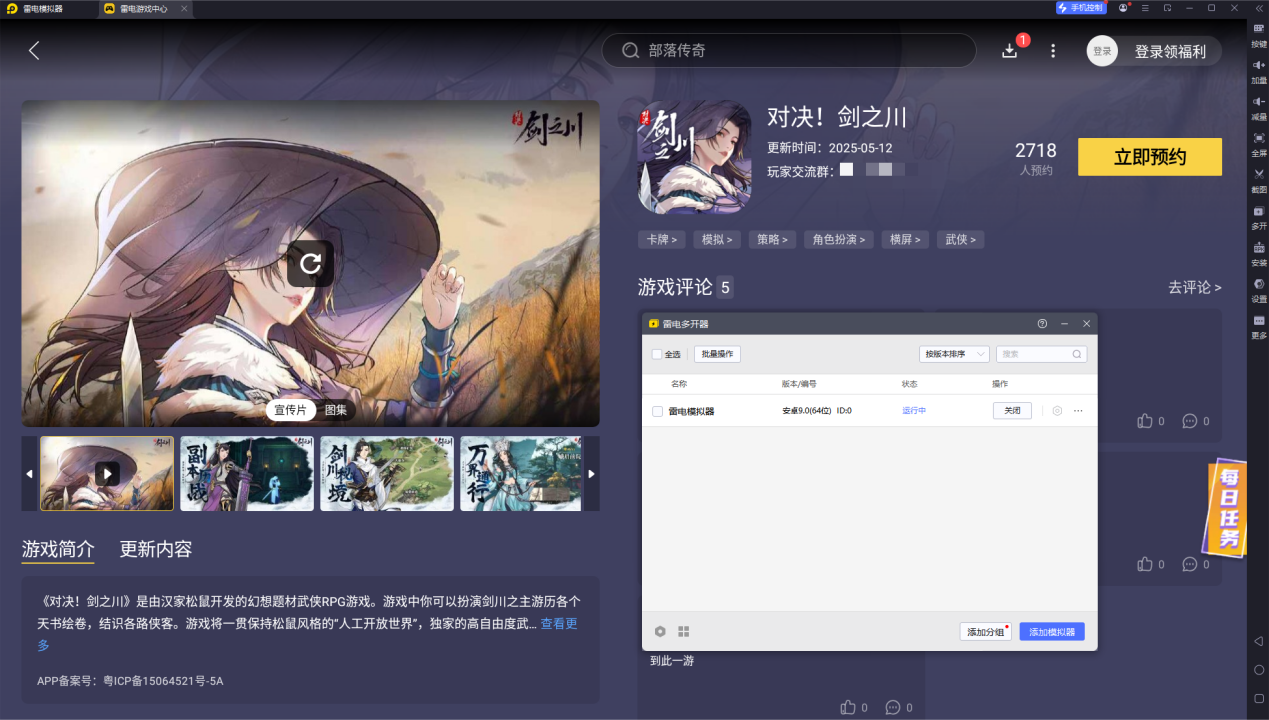Select the 图集 gallery tab
Viewport: 1269px width, 720px height.
point(336,410)
